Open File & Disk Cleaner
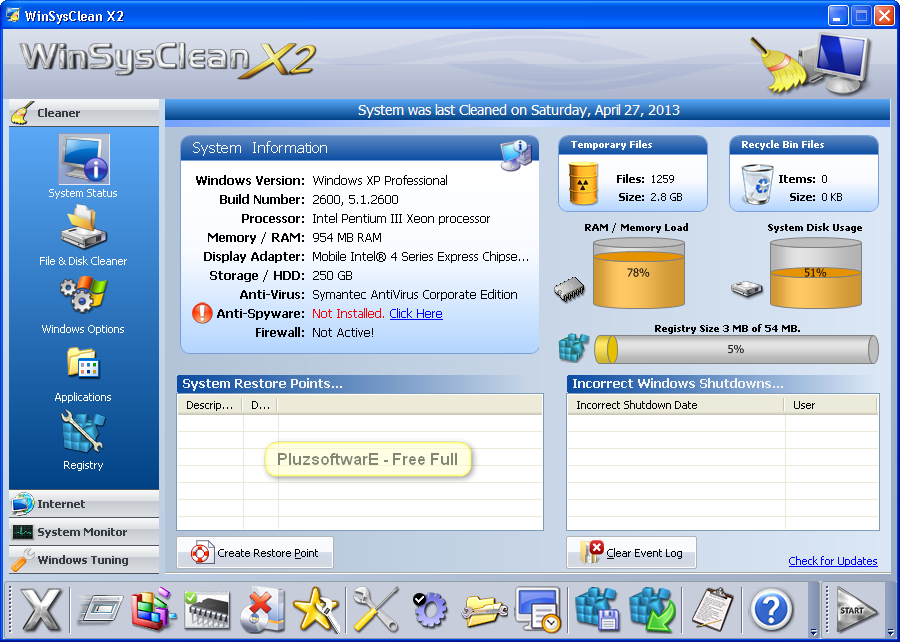 tap(84, 236)
